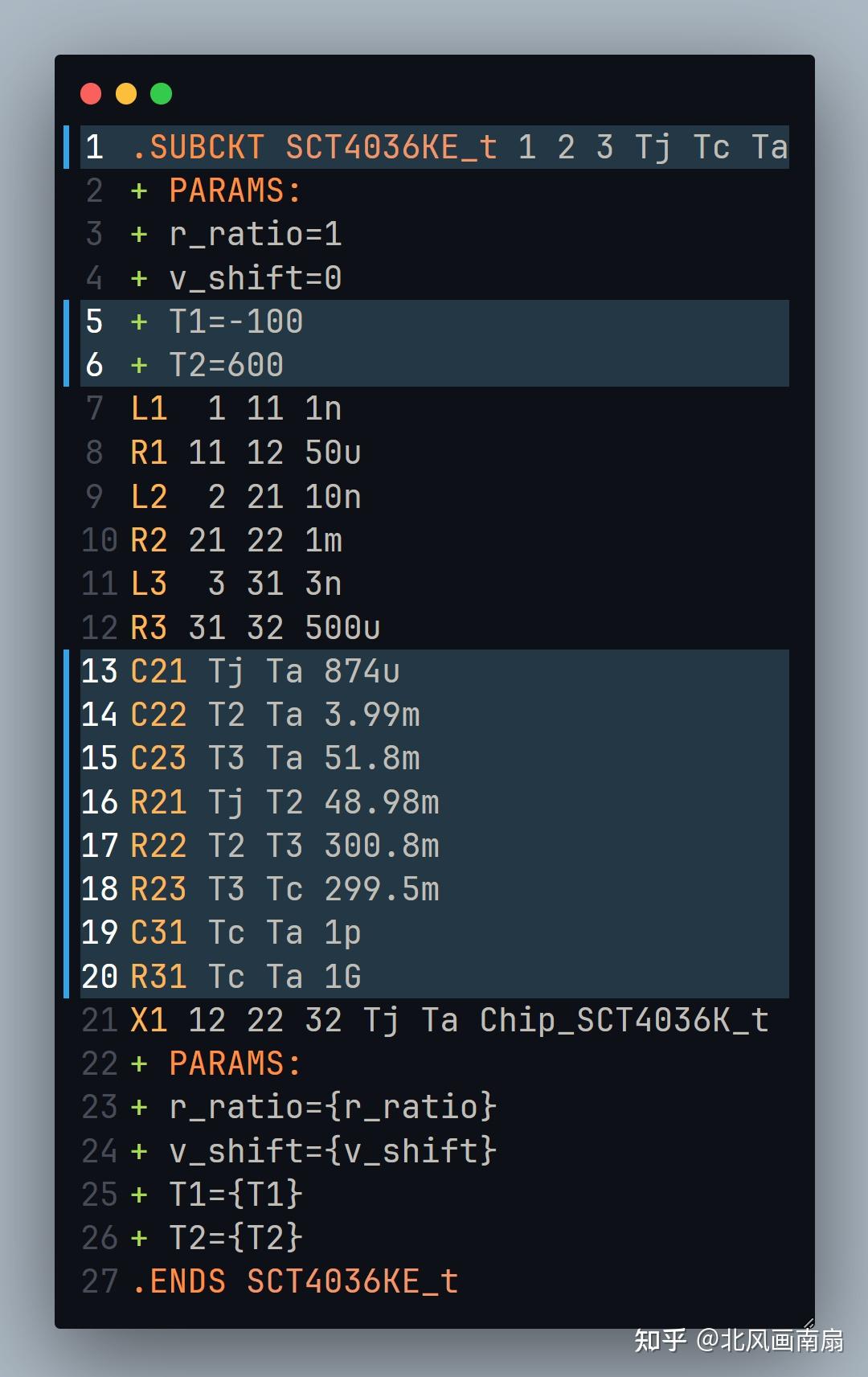Click the 知乎 @北风画南扇 watermark text
The width and height of the screenshot is (868, 1377).
[739, 1340]
